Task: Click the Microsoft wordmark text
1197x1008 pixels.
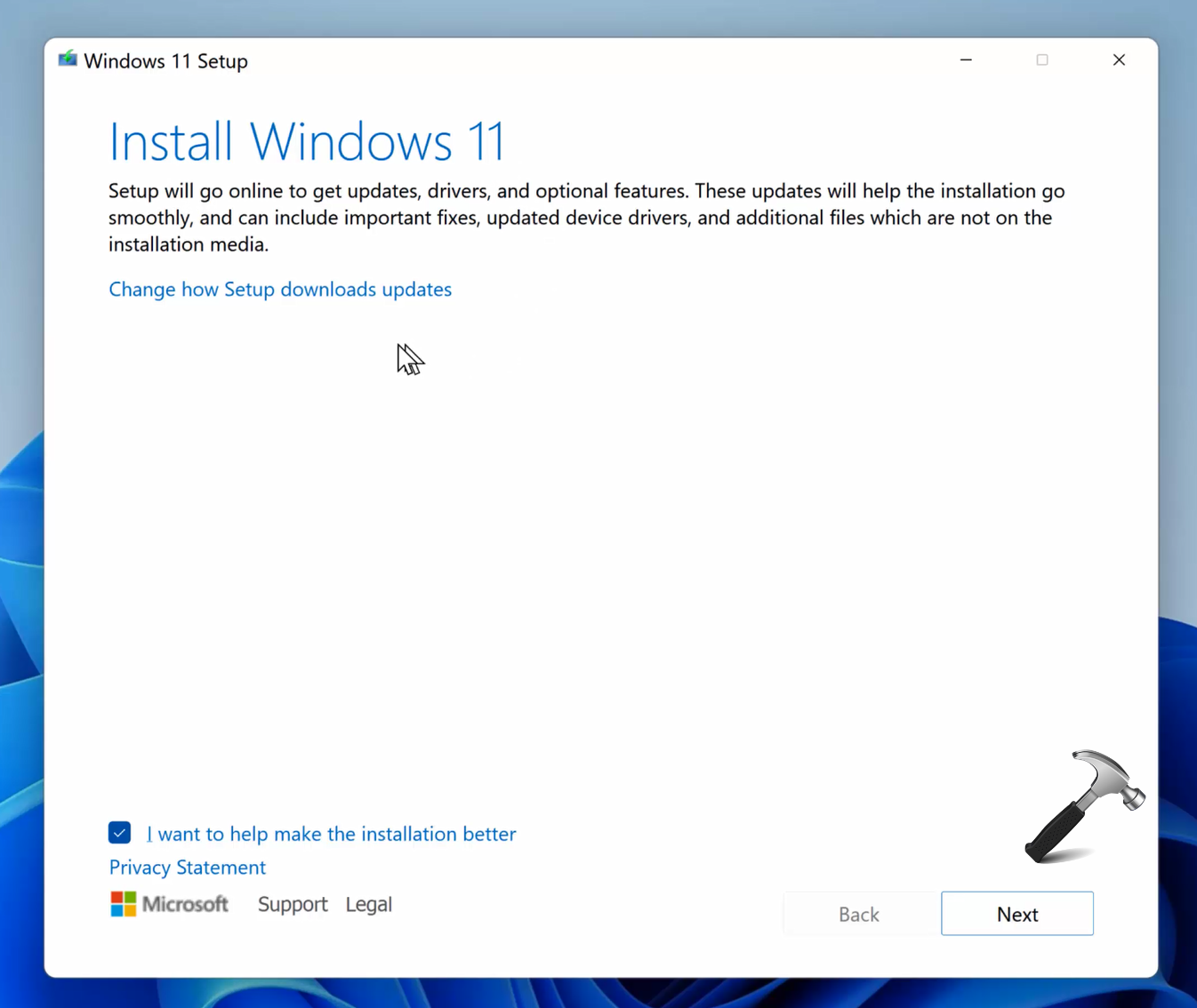Action: (x=185, y=904)
